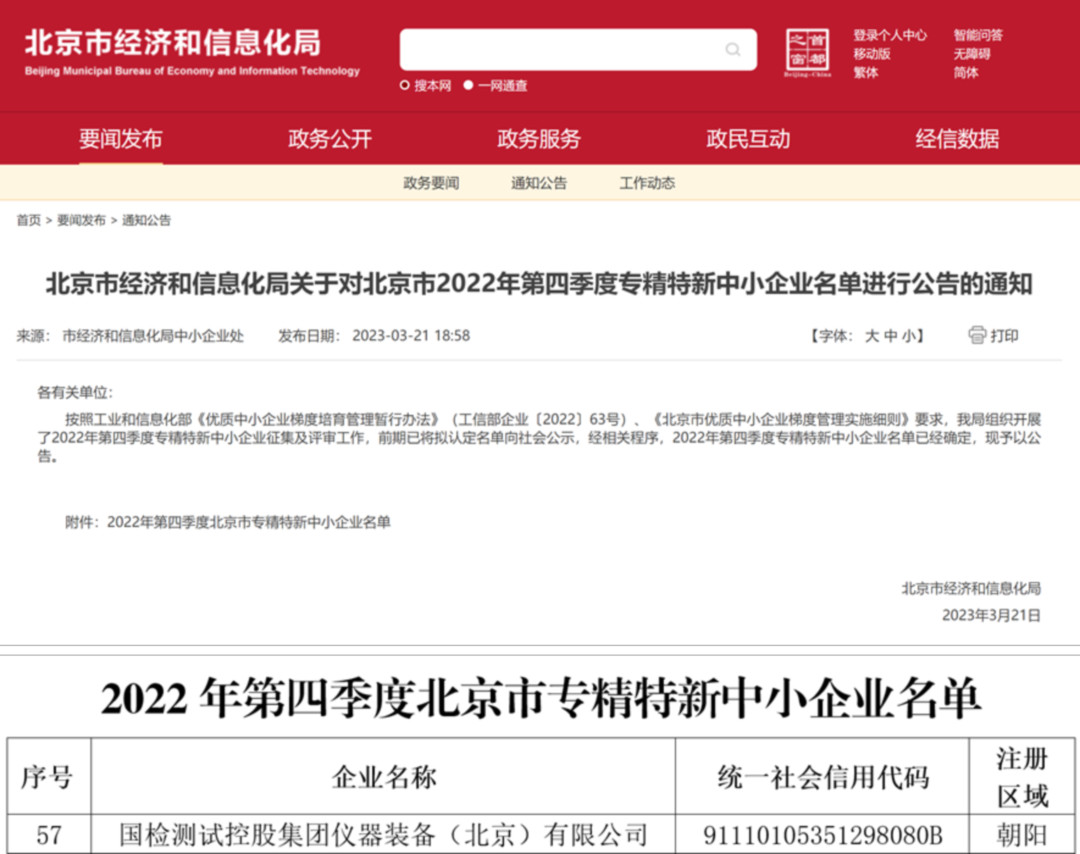Click the 朝阳 region cell
1080x854 pixels.
(x=1022, y=835)
